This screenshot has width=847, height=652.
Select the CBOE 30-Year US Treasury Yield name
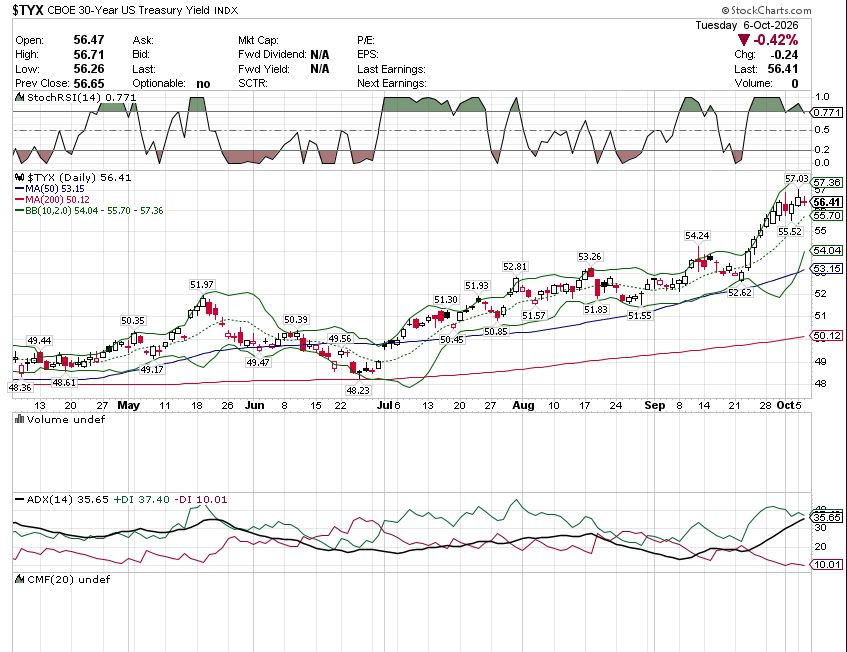(x=129, y=10)
